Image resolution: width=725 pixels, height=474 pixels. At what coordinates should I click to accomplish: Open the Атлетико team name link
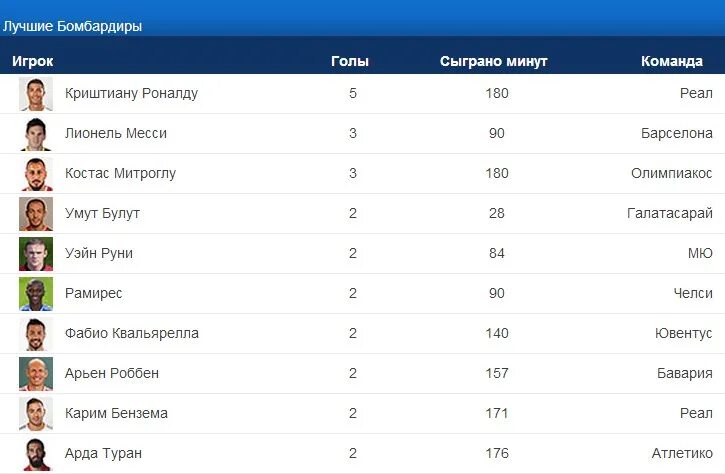pos(682,453)
